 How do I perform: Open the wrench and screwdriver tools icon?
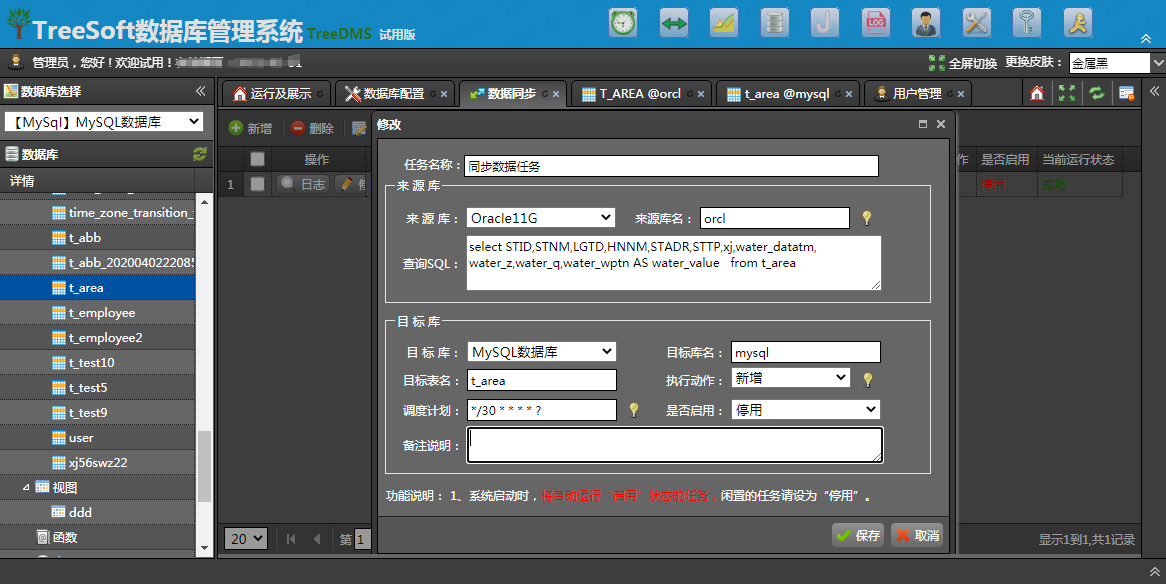[976, 23]
